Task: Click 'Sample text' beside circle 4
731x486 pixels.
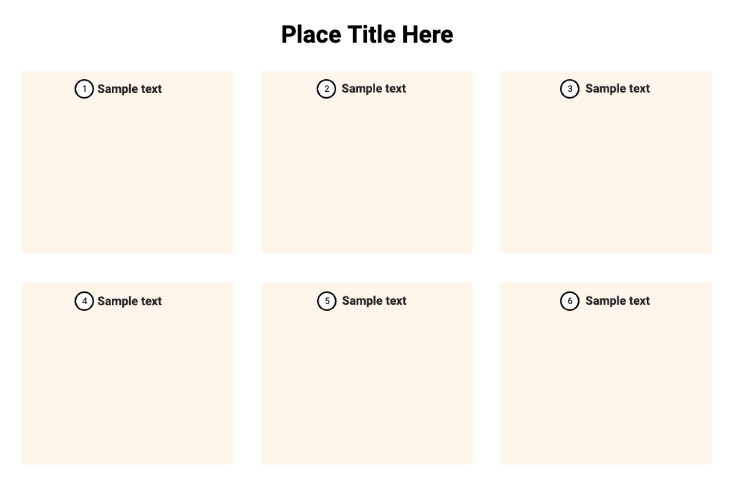Action: point(129,301)
